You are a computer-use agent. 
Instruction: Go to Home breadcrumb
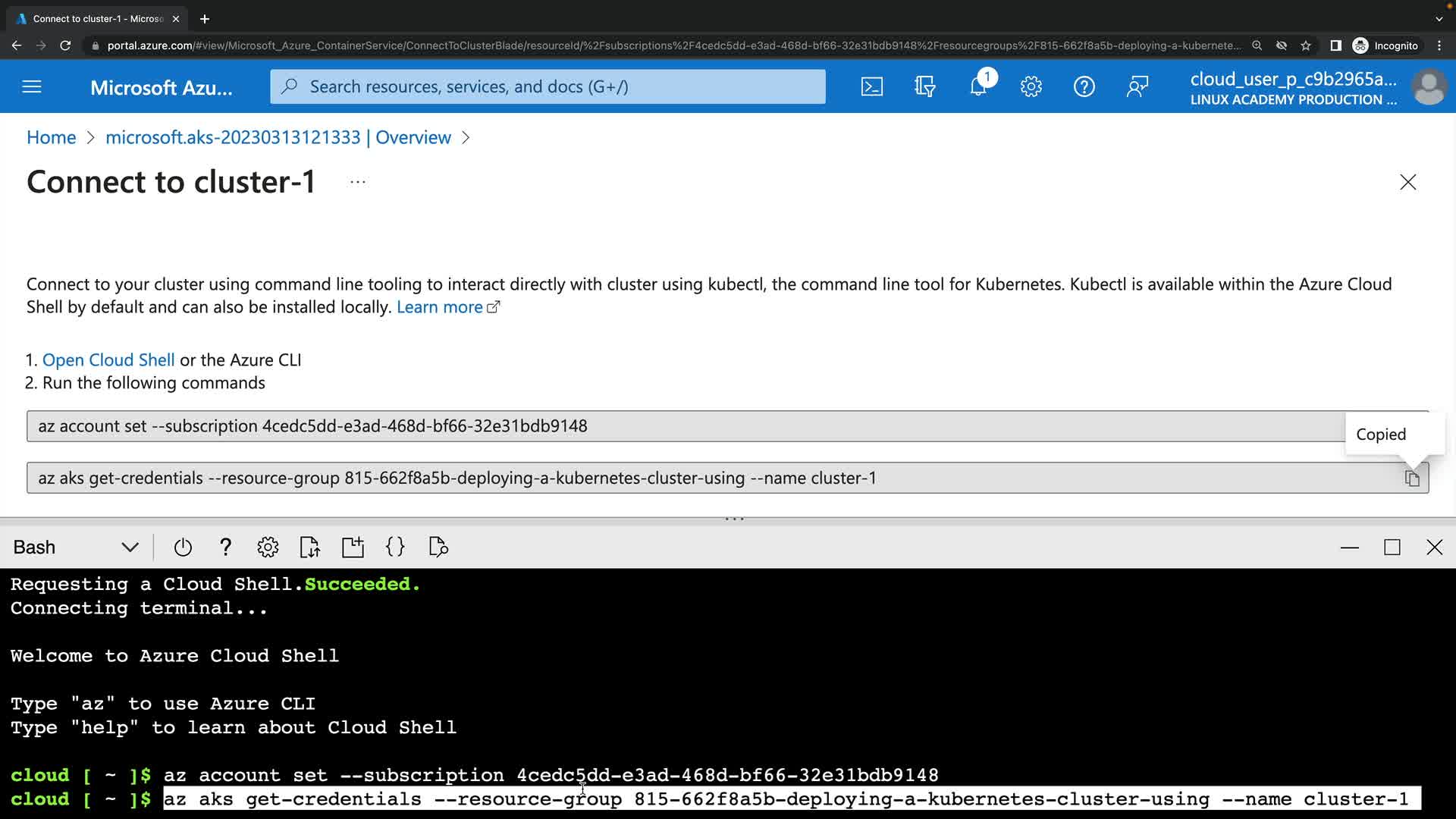click(51, 137)
